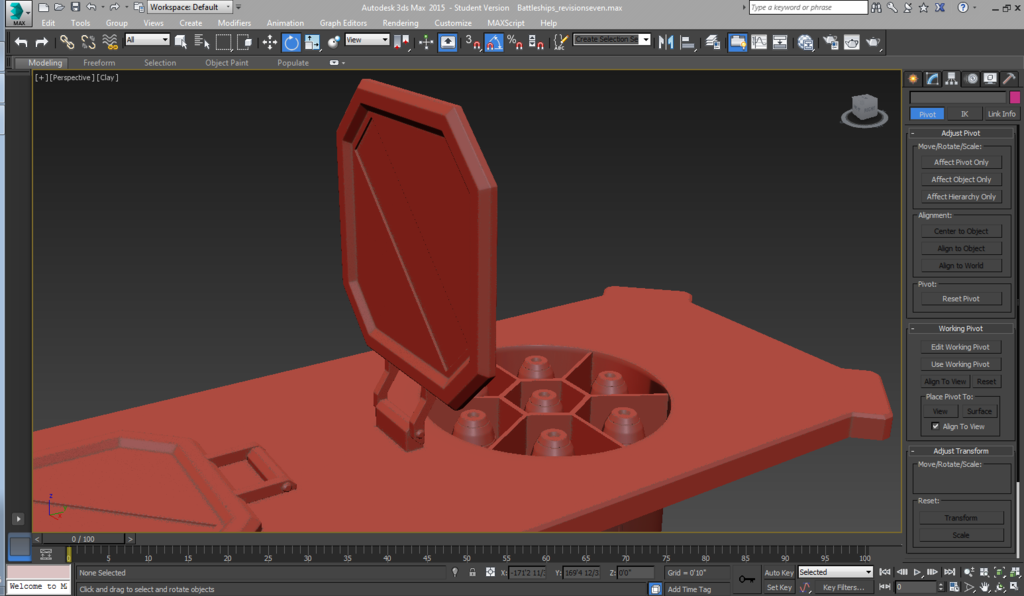1024x596 pixels.
Task: Open the Workspace: Default dropdown
Action: [190, 7]
